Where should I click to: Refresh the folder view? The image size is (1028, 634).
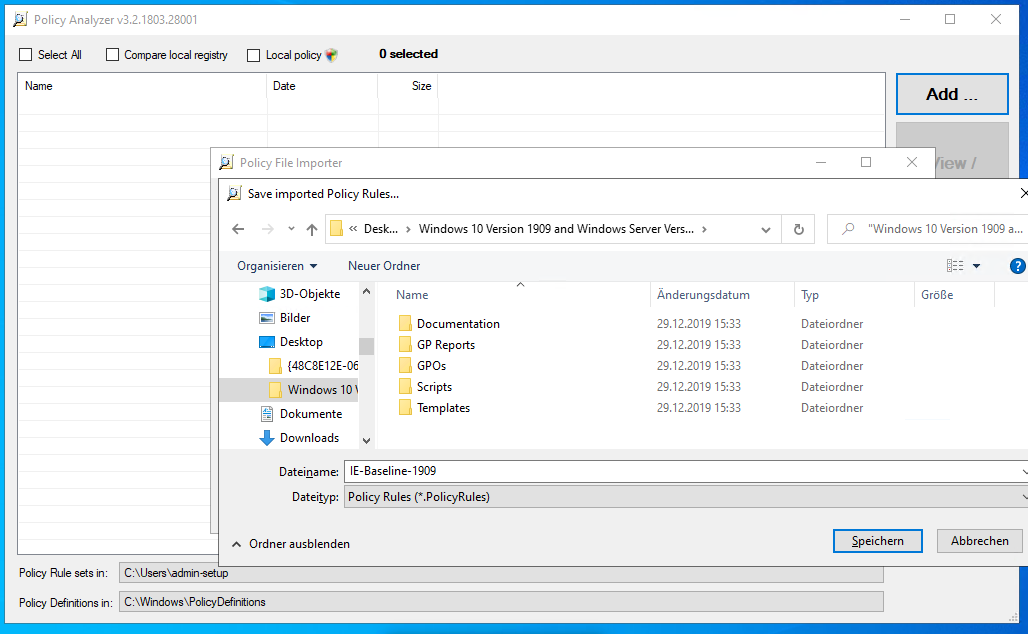pyautogui.click(x=799, y=229)
